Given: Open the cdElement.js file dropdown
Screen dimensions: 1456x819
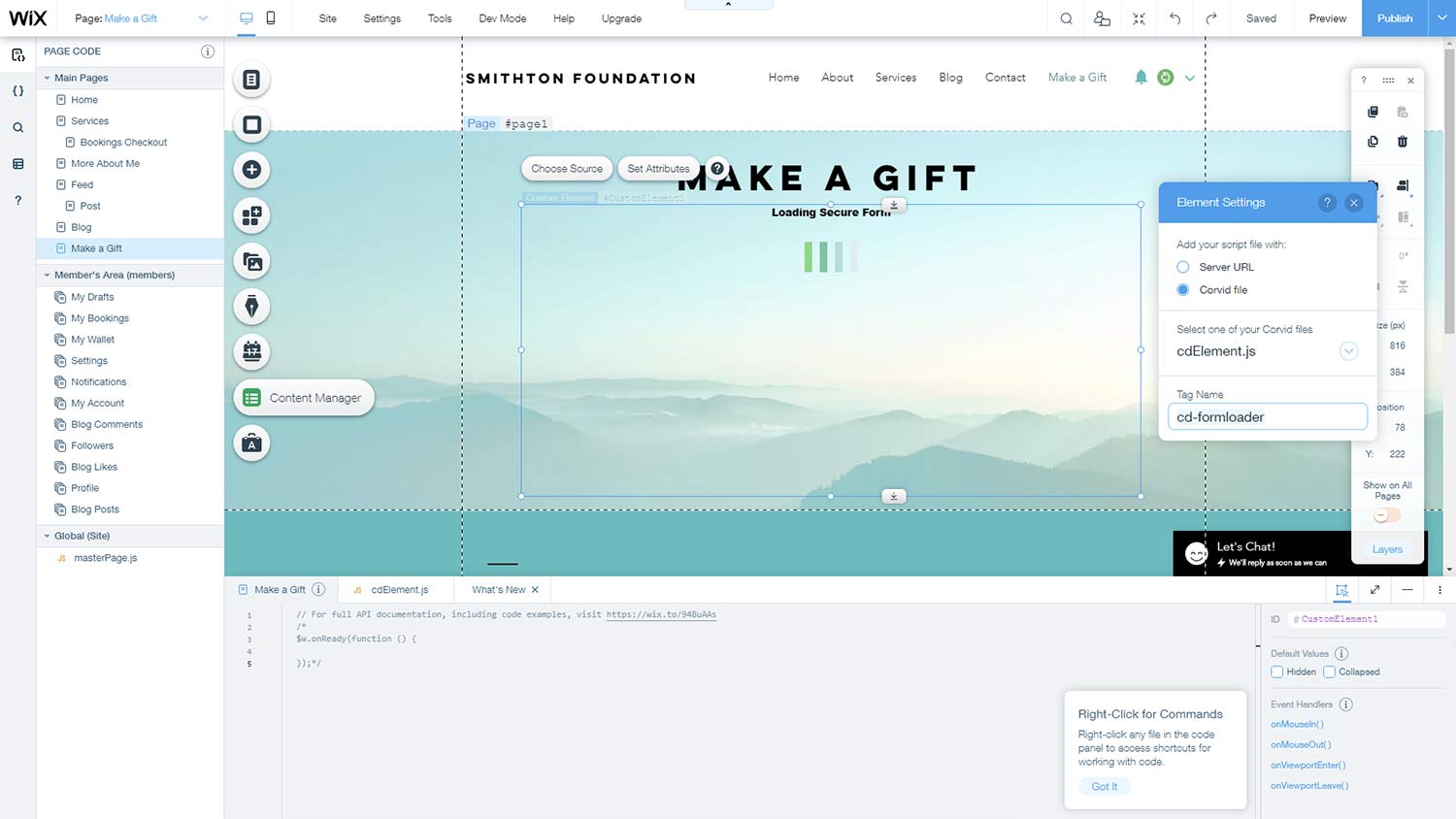Looking at the screenshot, I should pos(1348,351).
